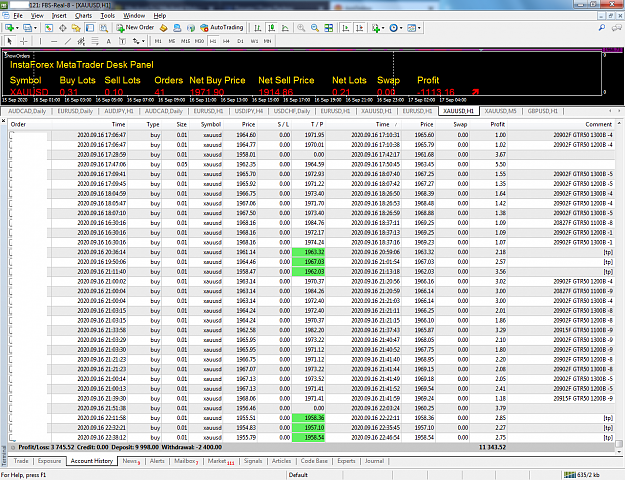Sort history by Comment column header
The width and height of the screenshot is (625, 480).
click(x=598, y=124)
